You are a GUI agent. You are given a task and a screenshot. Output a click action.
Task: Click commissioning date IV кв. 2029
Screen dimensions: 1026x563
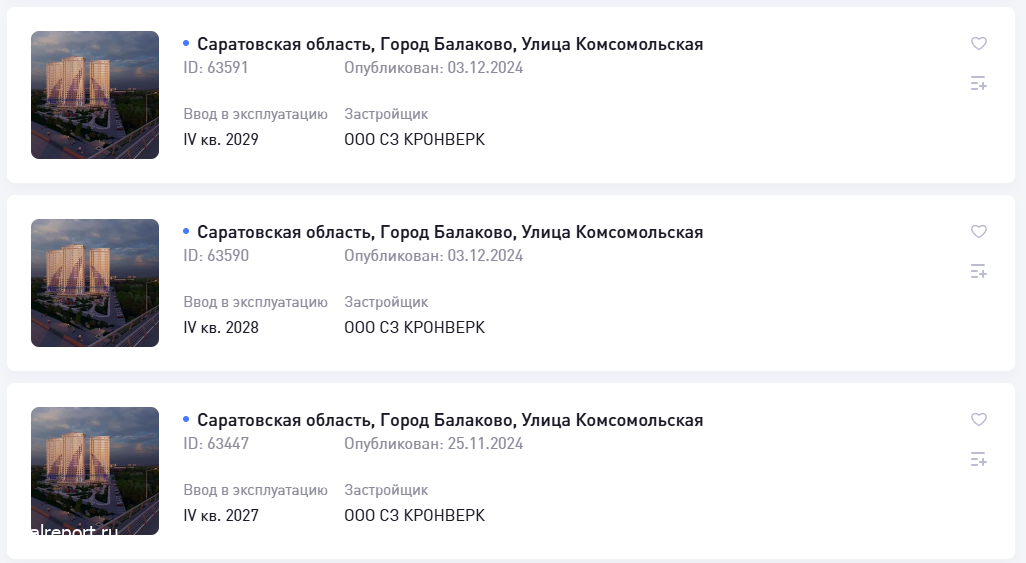[221, 140]
